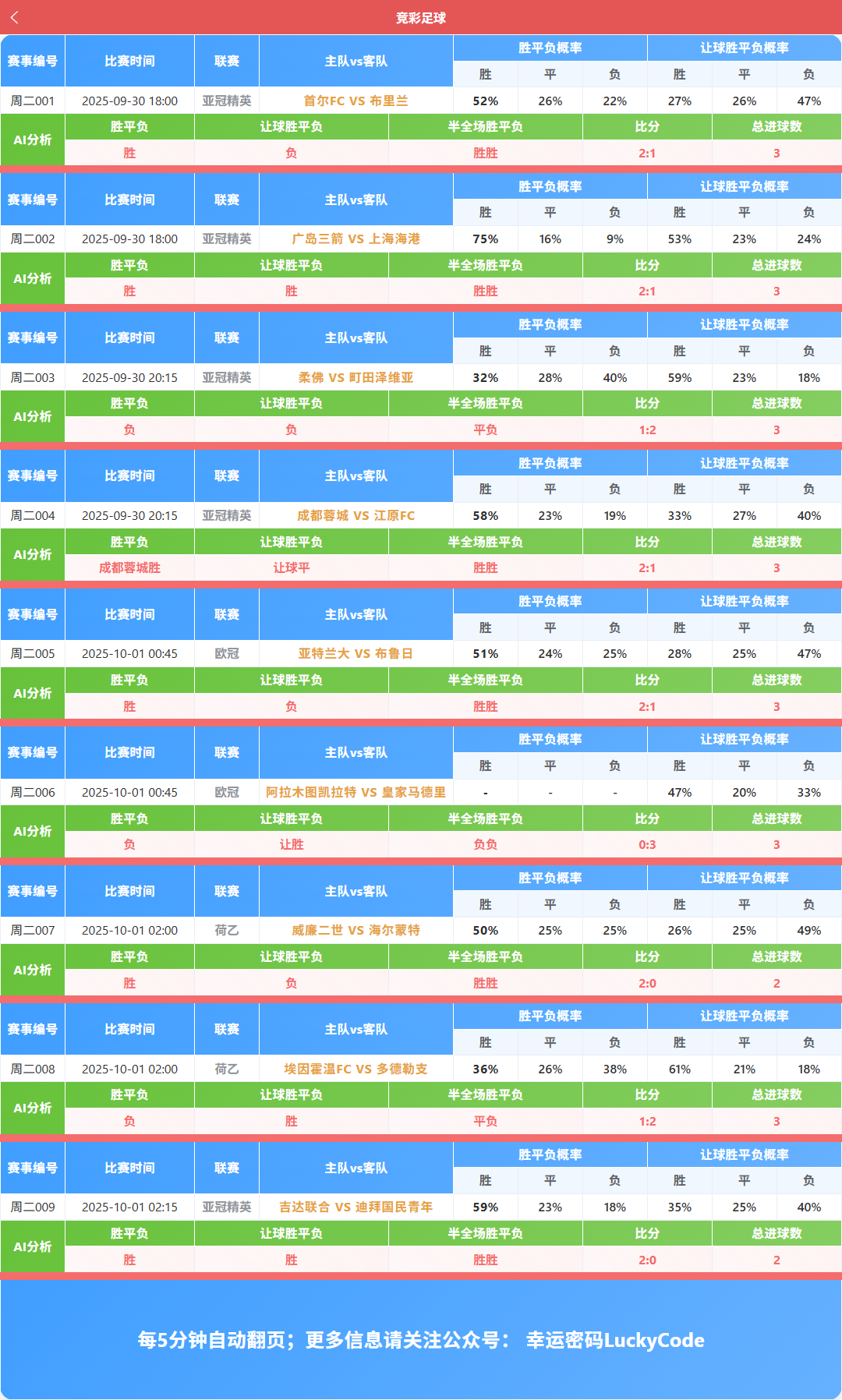The height and width of the screenshot is (1400, 842).
Task: Click AI分析 label for match 周二005
Action: click(x=33, y=693)
